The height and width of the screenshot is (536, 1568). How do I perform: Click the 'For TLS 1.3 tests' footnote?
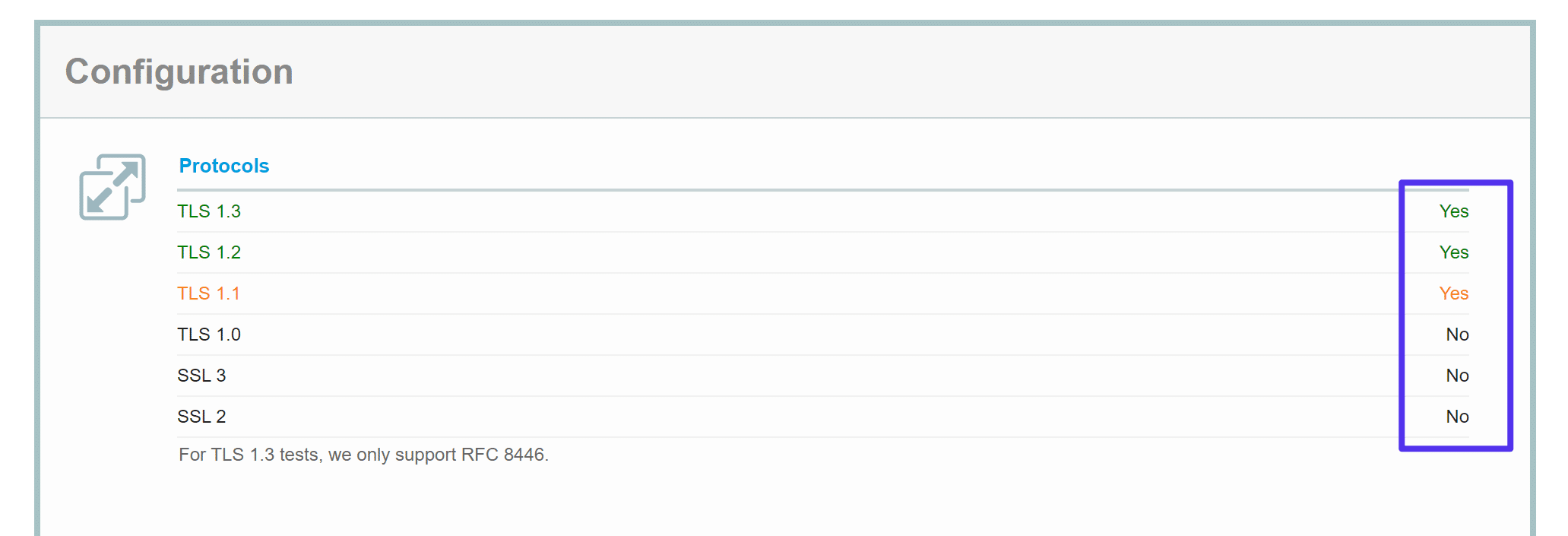[363, 455]
